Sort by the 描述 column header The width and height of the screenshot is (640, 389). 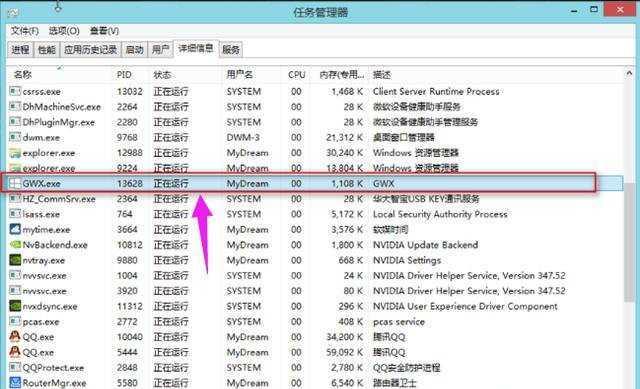(382, 75)
